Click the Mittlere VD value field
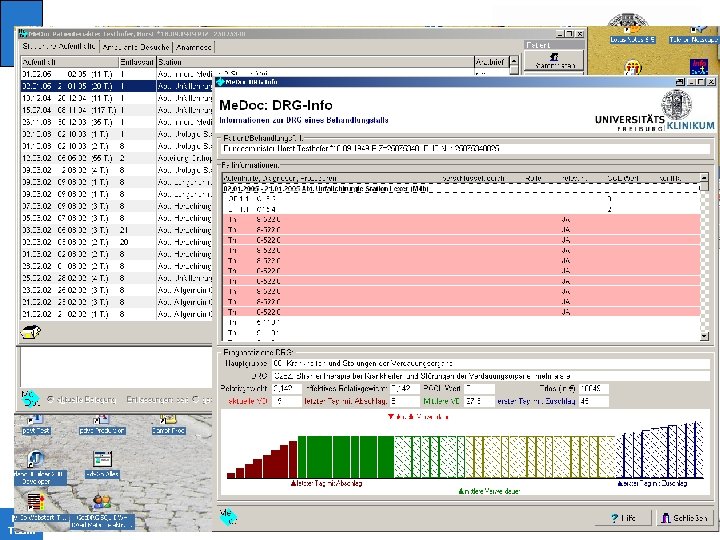The width and height of the screenshot is (720, 540). pos(479,401)
